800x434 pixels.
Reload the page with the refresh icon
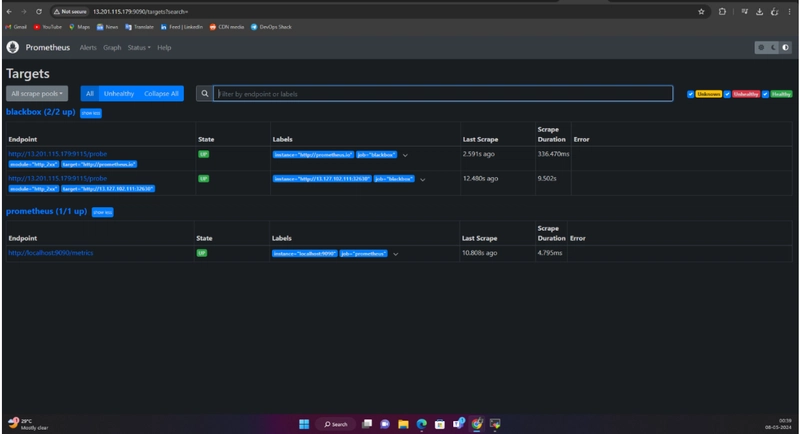(x=39, y=11)
